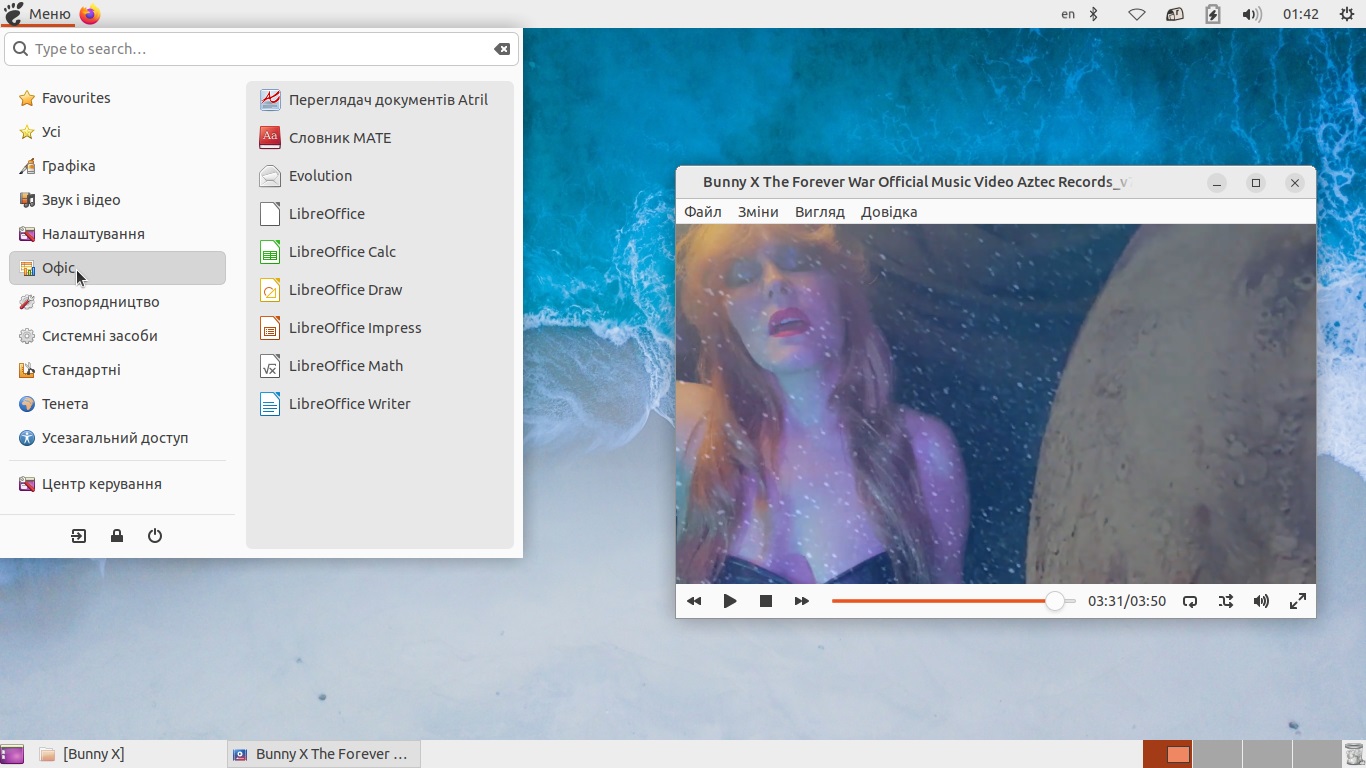1366x768 pixels.
Task: Open the Довідка menu
Action: [x=889, y=212]
